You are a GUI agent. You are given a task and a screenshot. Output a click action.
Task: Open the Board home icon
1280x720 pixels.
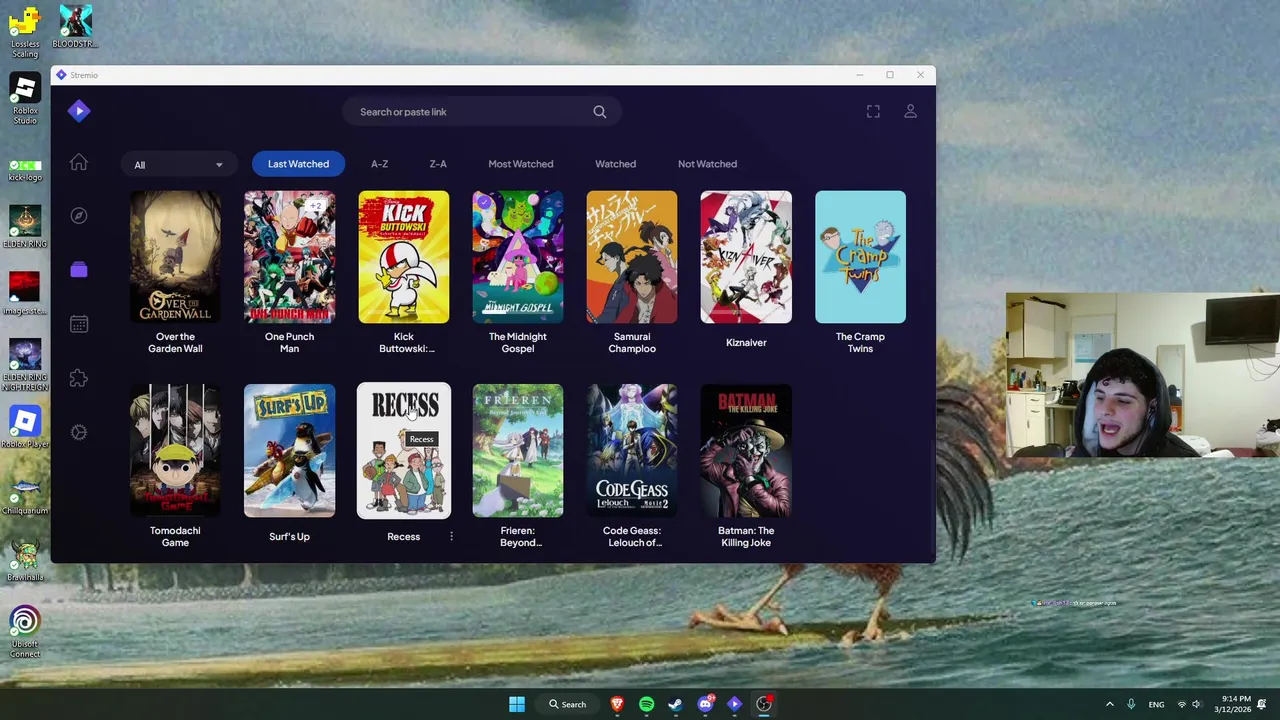(x=79, y=163)
